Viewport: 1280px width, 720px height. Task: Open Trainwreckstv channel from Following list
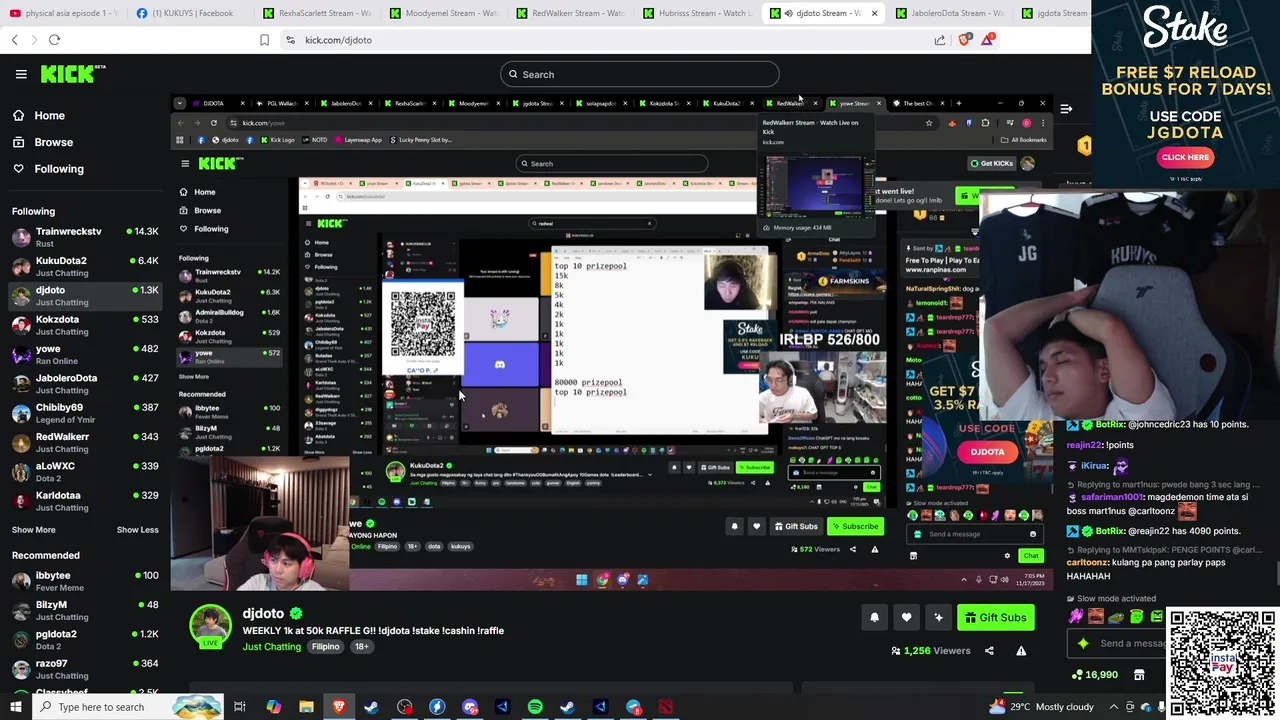point(85,237)
